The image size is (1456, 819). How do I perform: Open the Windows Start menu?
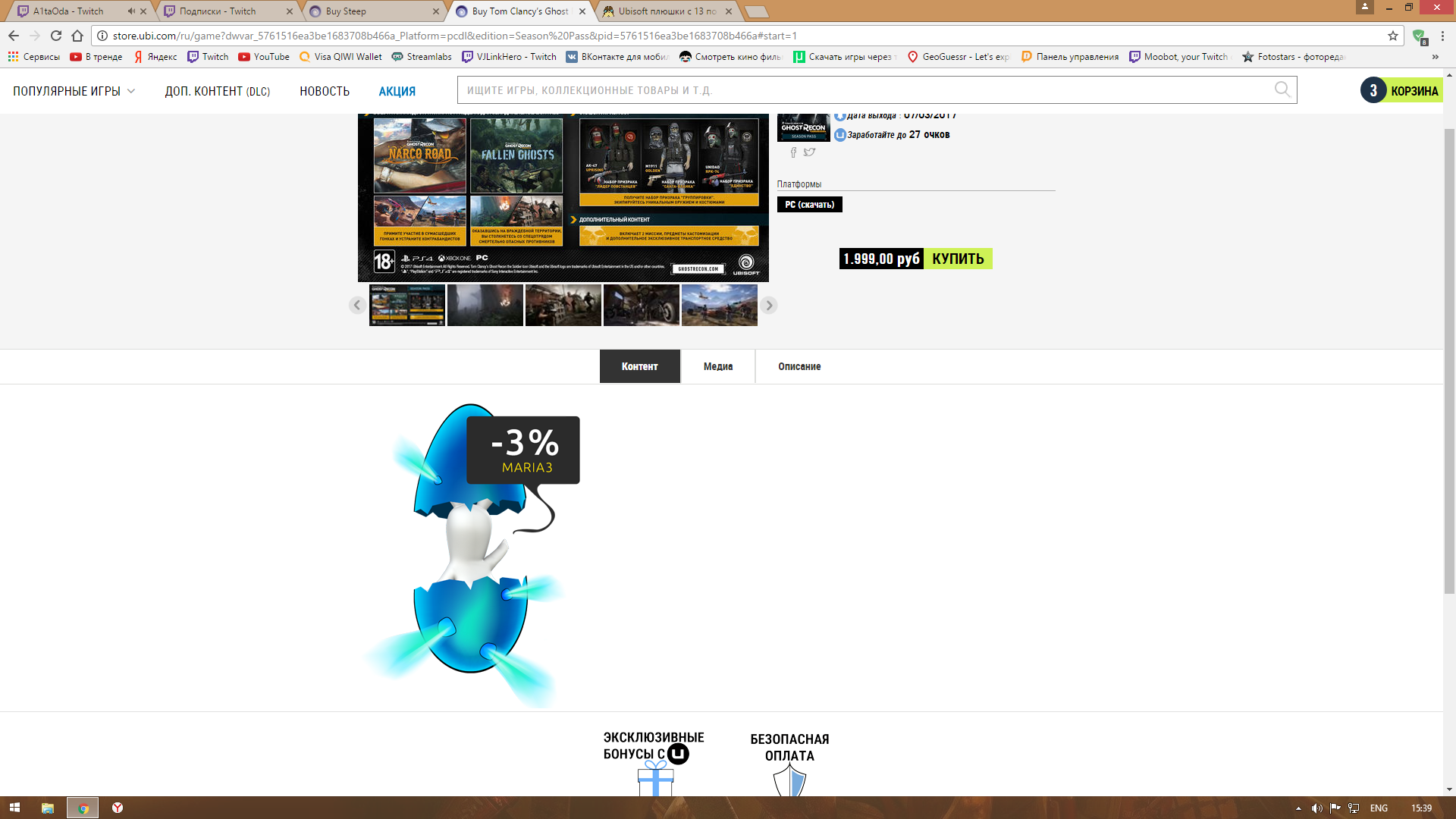(x=14, y=808)
